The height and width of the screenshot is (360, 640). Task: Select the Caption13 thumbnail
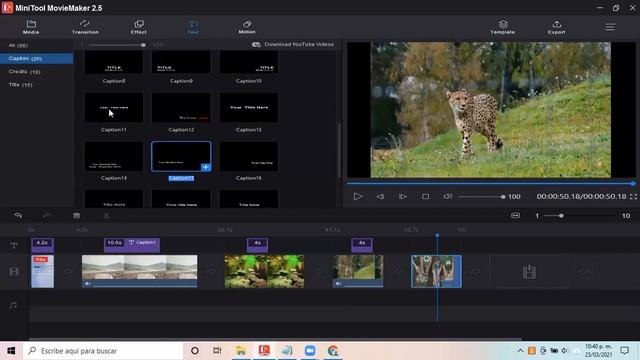249,107
